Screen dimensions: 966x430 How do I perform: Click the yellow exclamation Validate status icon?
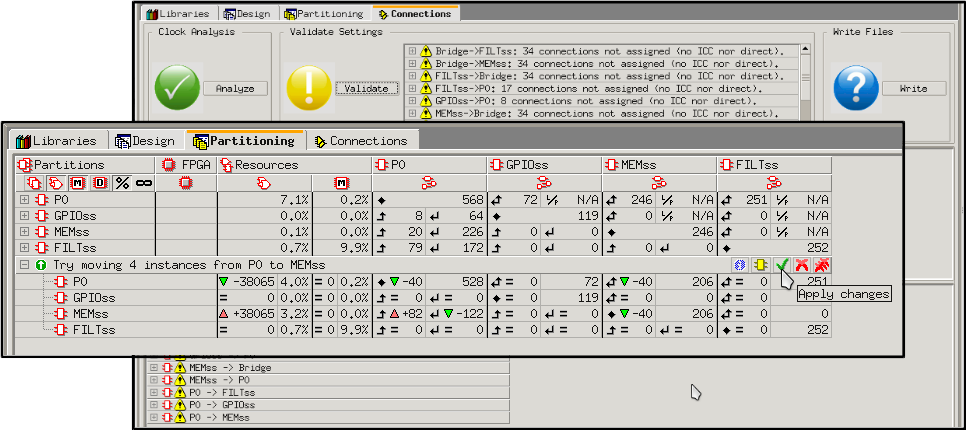tap(309, 88)
